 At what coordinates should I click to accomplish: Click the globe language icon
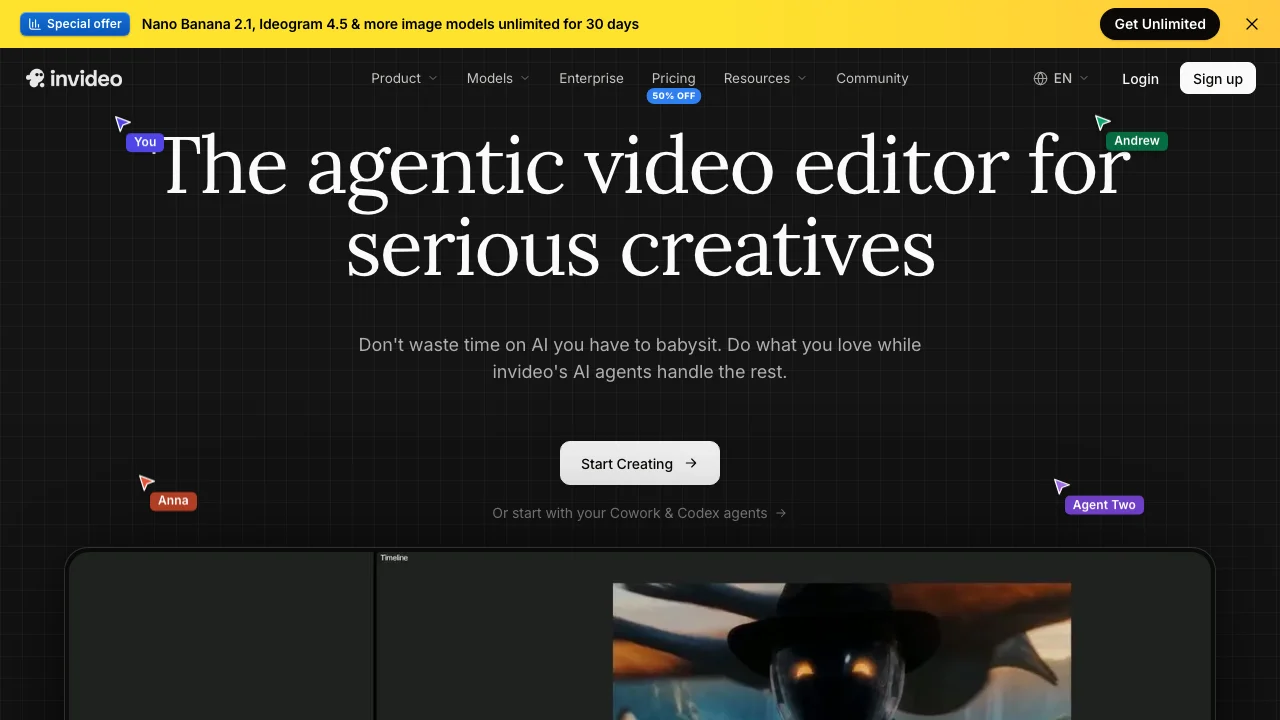[1040, 78]
